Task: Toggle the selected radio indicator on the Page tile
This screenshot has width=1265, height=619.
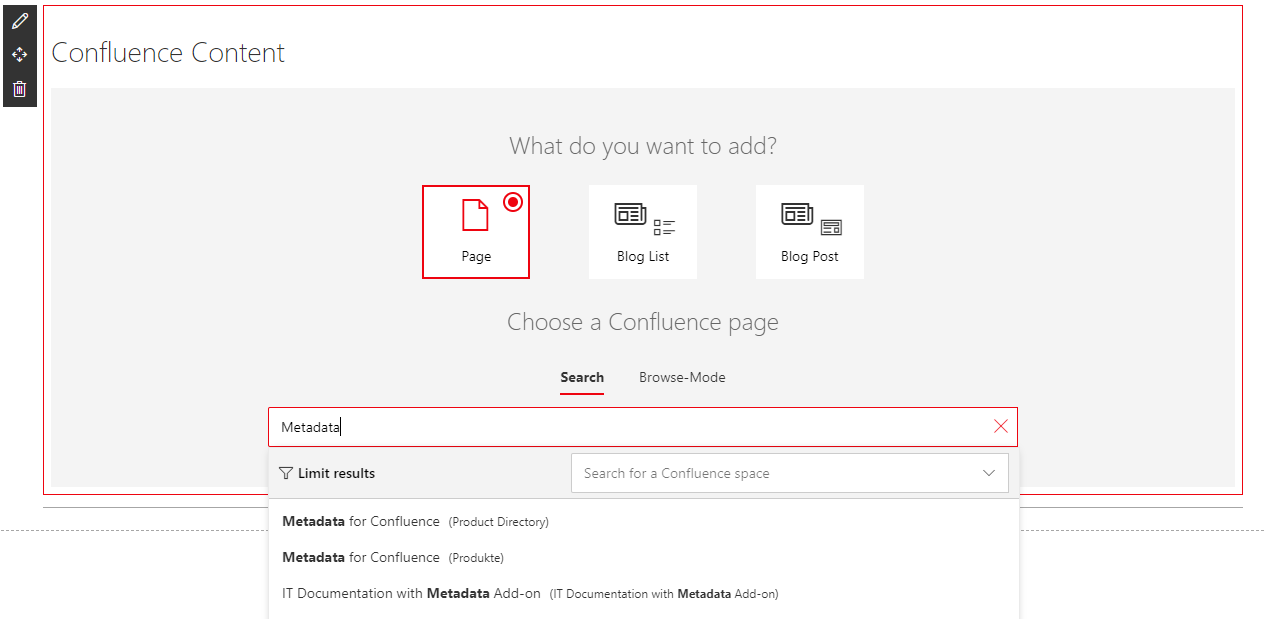Action: (513, 201)
